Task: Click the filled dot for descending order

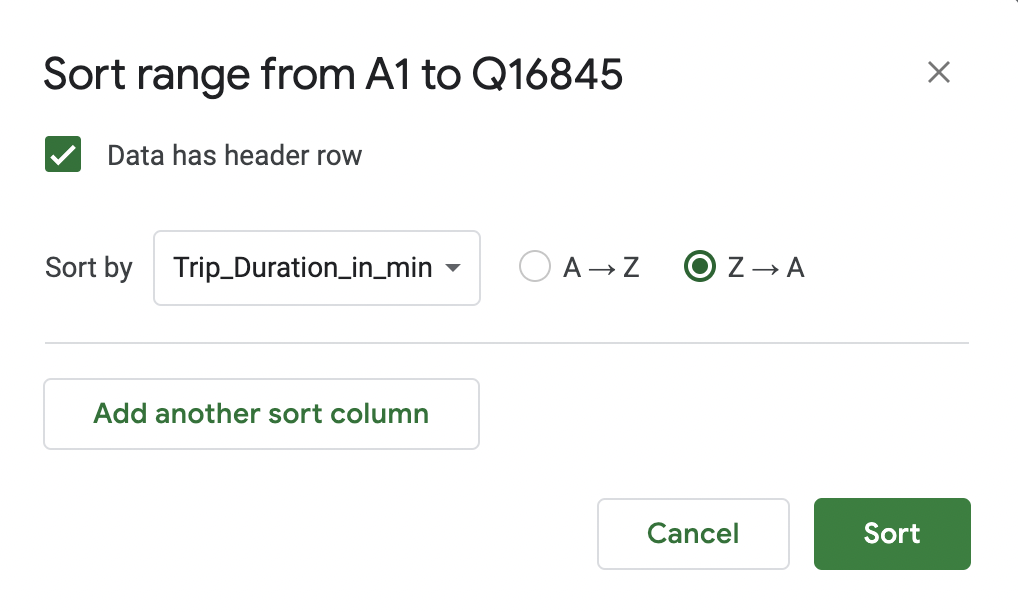Action: pos(700,267)
